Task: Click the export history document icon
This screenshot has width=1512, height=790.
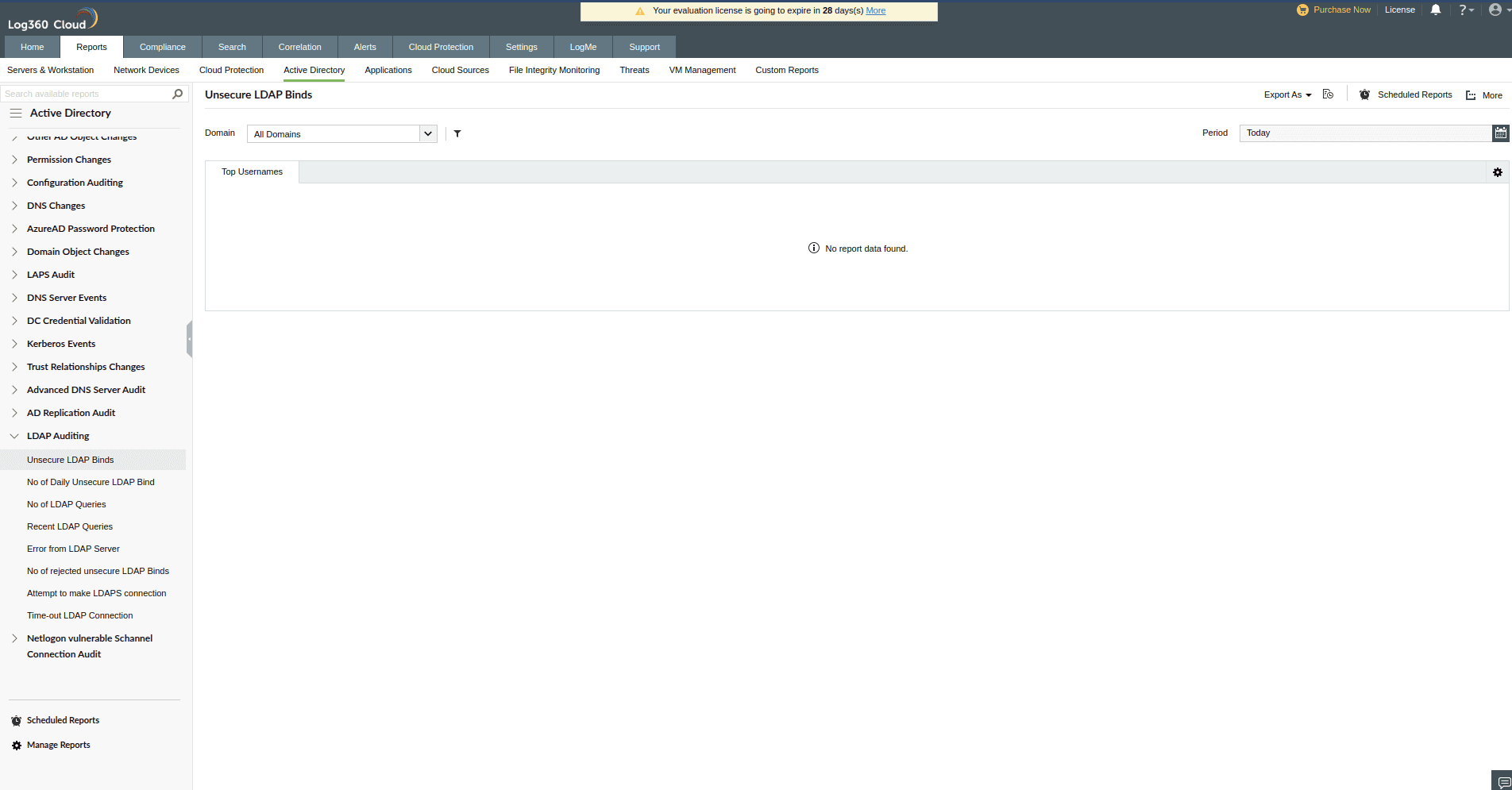Action: coord(1328,94)
